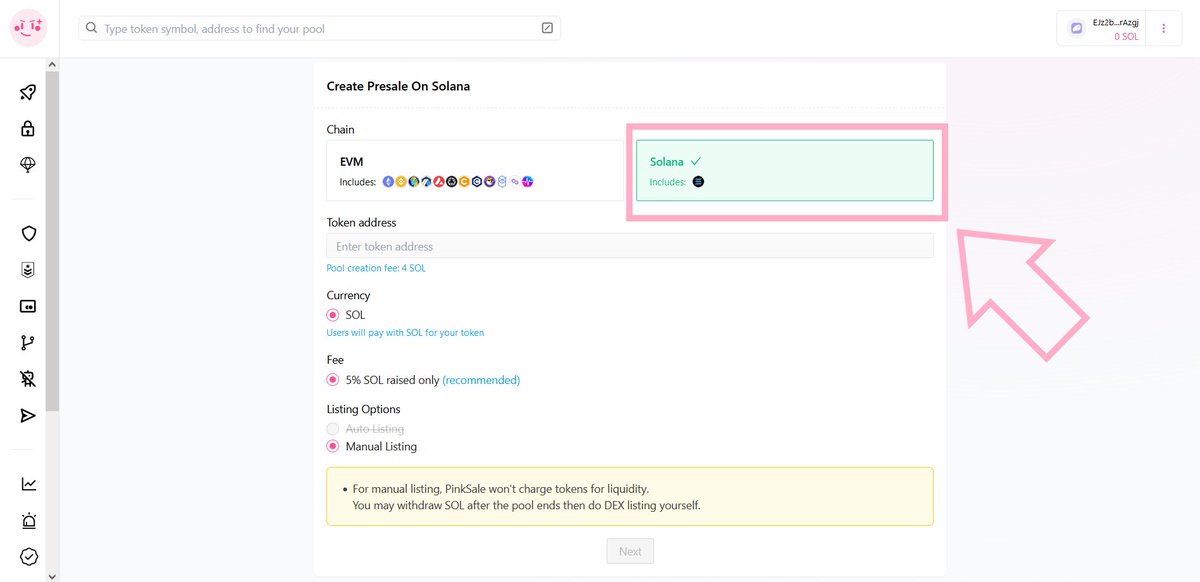This screenshot has height=582, width=1200.
Task: Click the wallet address EJz2b...rAzgj button
Action: pyautogui.click(x=1116, y=22)
